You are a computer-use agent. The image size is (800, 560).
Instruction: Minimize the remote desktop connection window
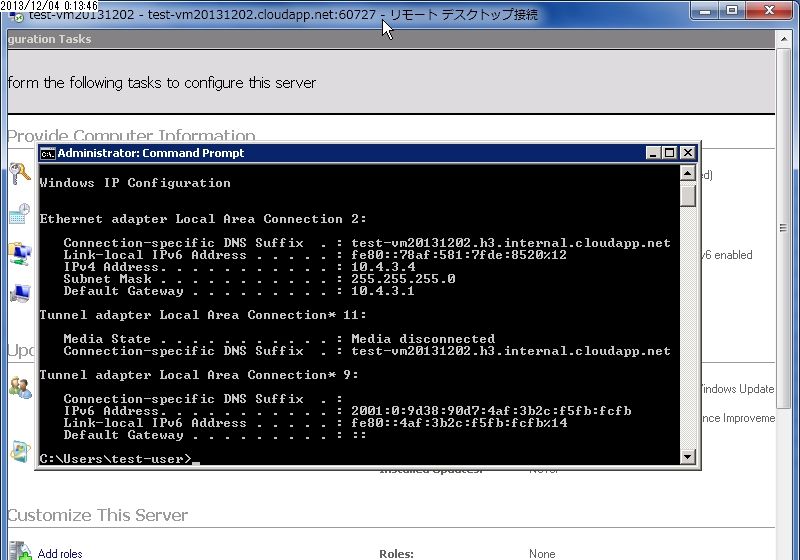tap(705, 10)
